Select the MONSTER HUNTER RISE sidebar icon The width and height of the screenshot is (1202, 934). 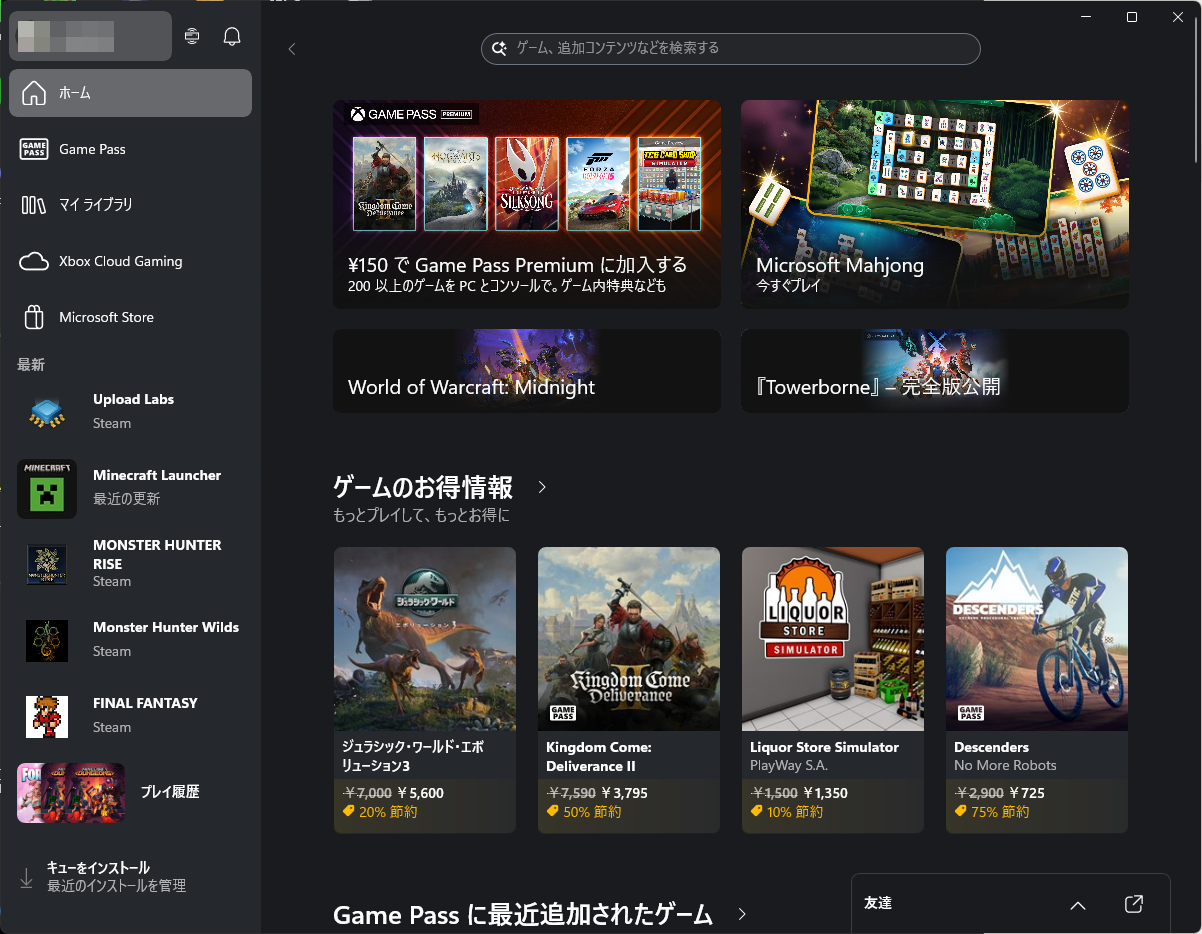pyautogui.click(x=47, y=564)
